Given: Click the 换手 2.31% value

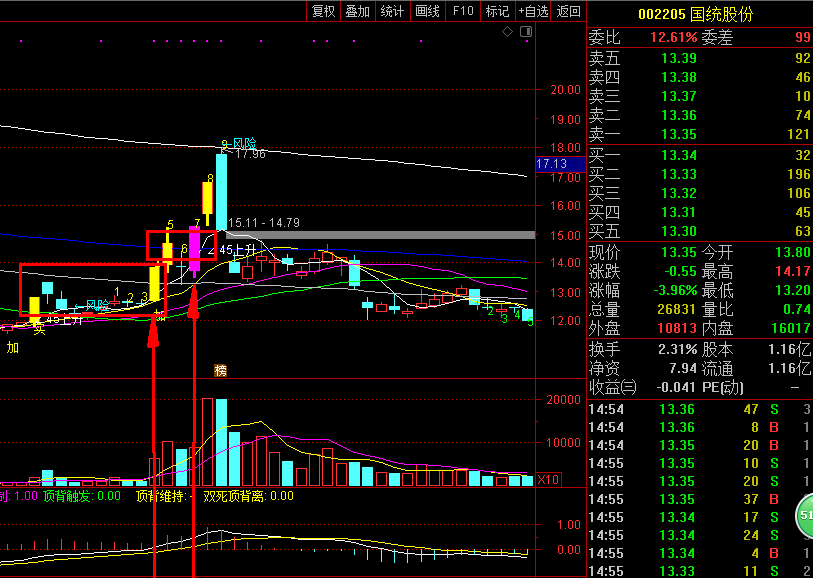Looking at the screenshot, I should pos(678,349).
